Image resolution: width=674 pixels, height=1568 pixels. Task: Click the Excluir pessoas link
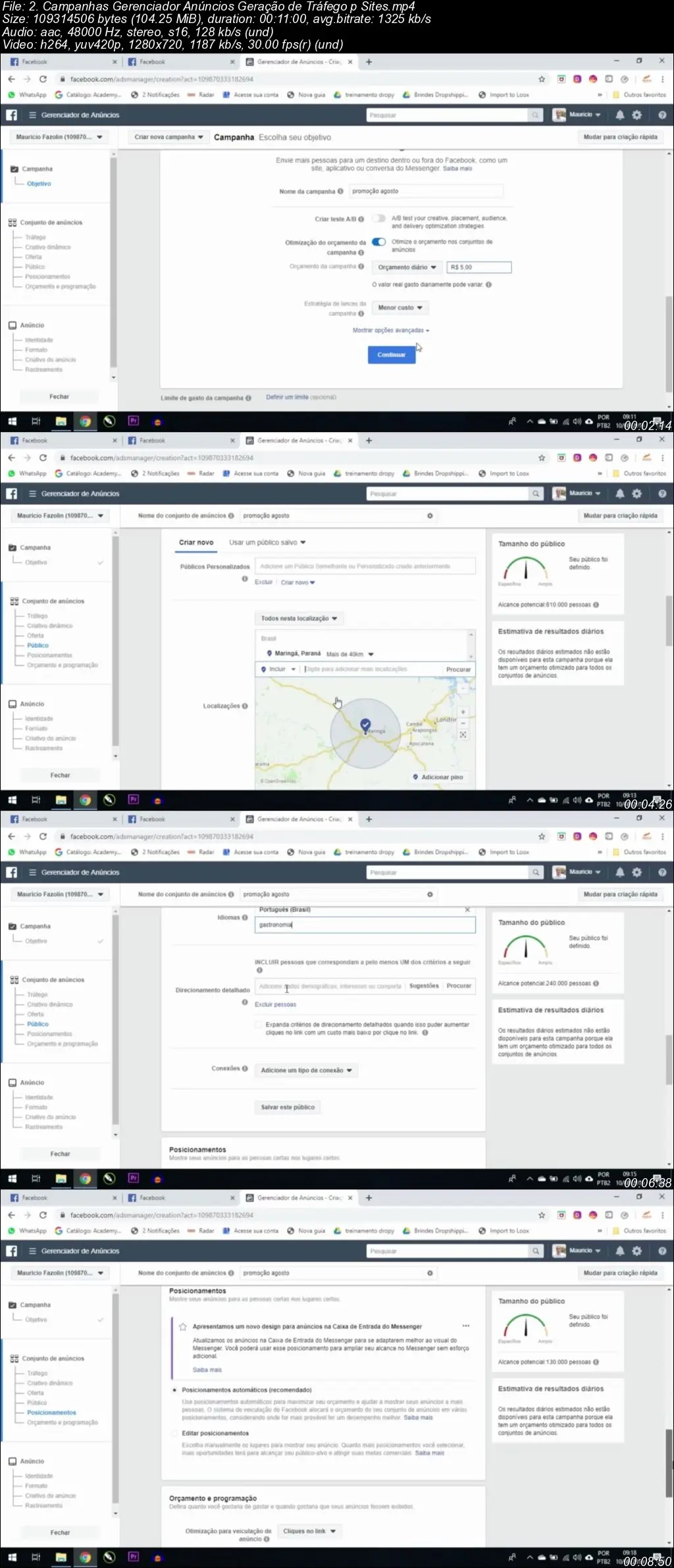coord(275,1004)
